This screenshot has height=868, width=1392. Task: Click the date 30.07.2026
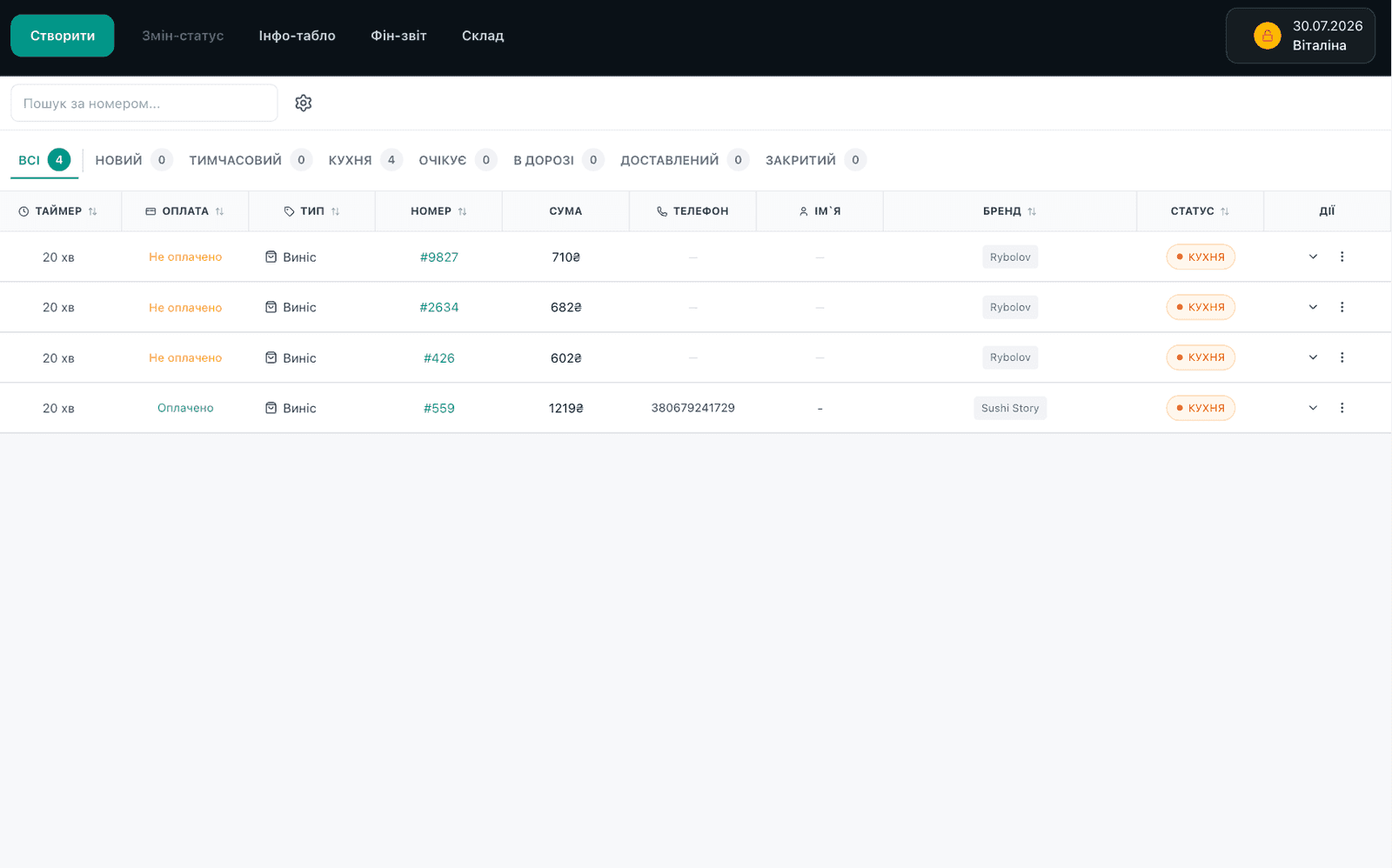1328,26
